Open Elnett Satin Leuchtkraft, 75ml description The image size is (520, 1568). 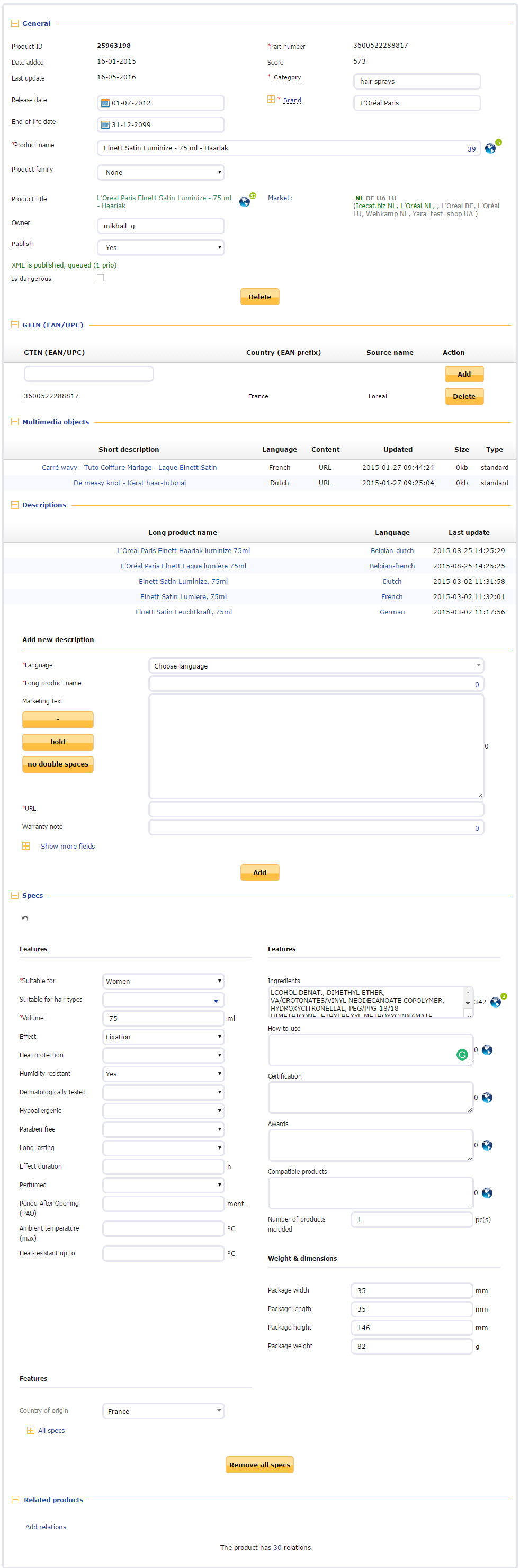183,612
